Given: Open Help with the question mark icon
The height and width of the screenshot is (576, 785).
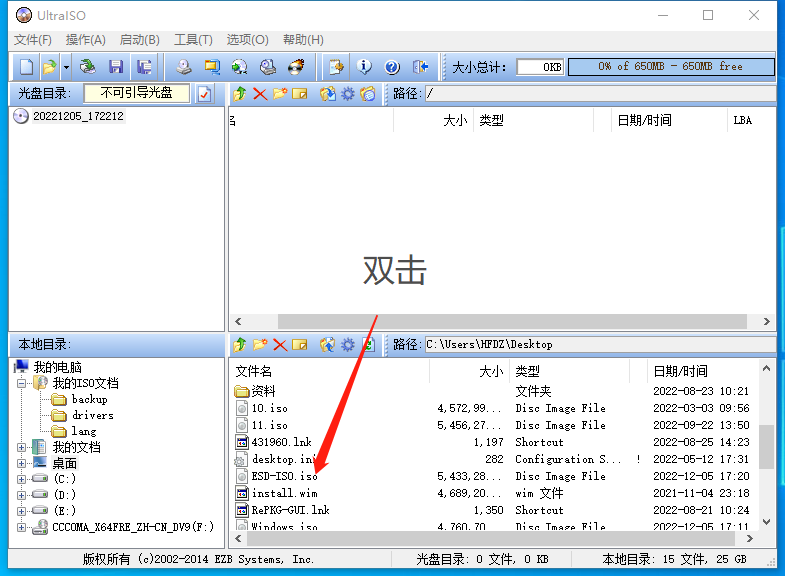Looking at the screenshot, I should click(x=392, y=67).
